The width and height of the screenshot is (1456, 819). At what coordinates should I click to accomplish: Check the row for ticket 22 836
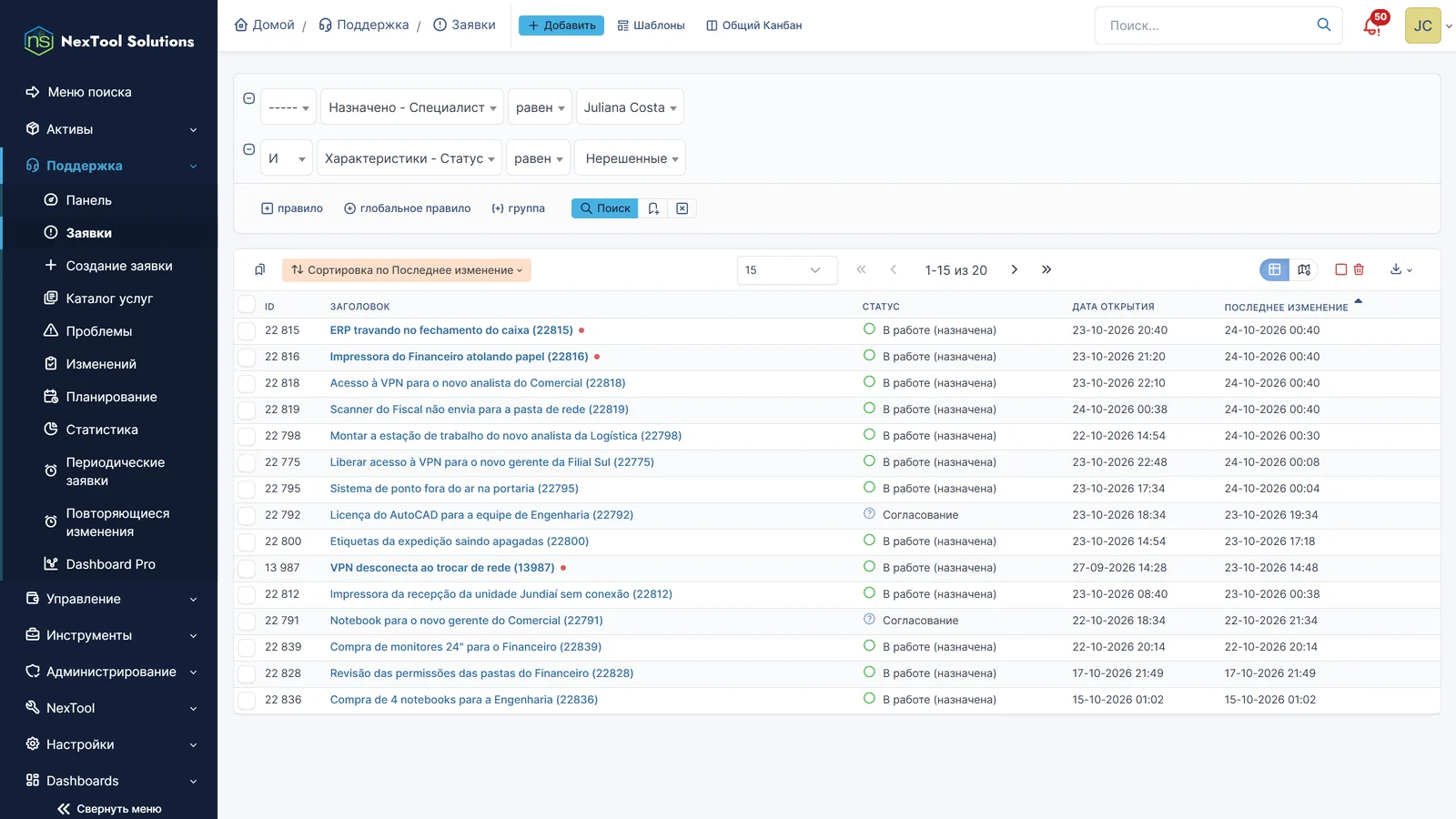click(x=247, y=701)
